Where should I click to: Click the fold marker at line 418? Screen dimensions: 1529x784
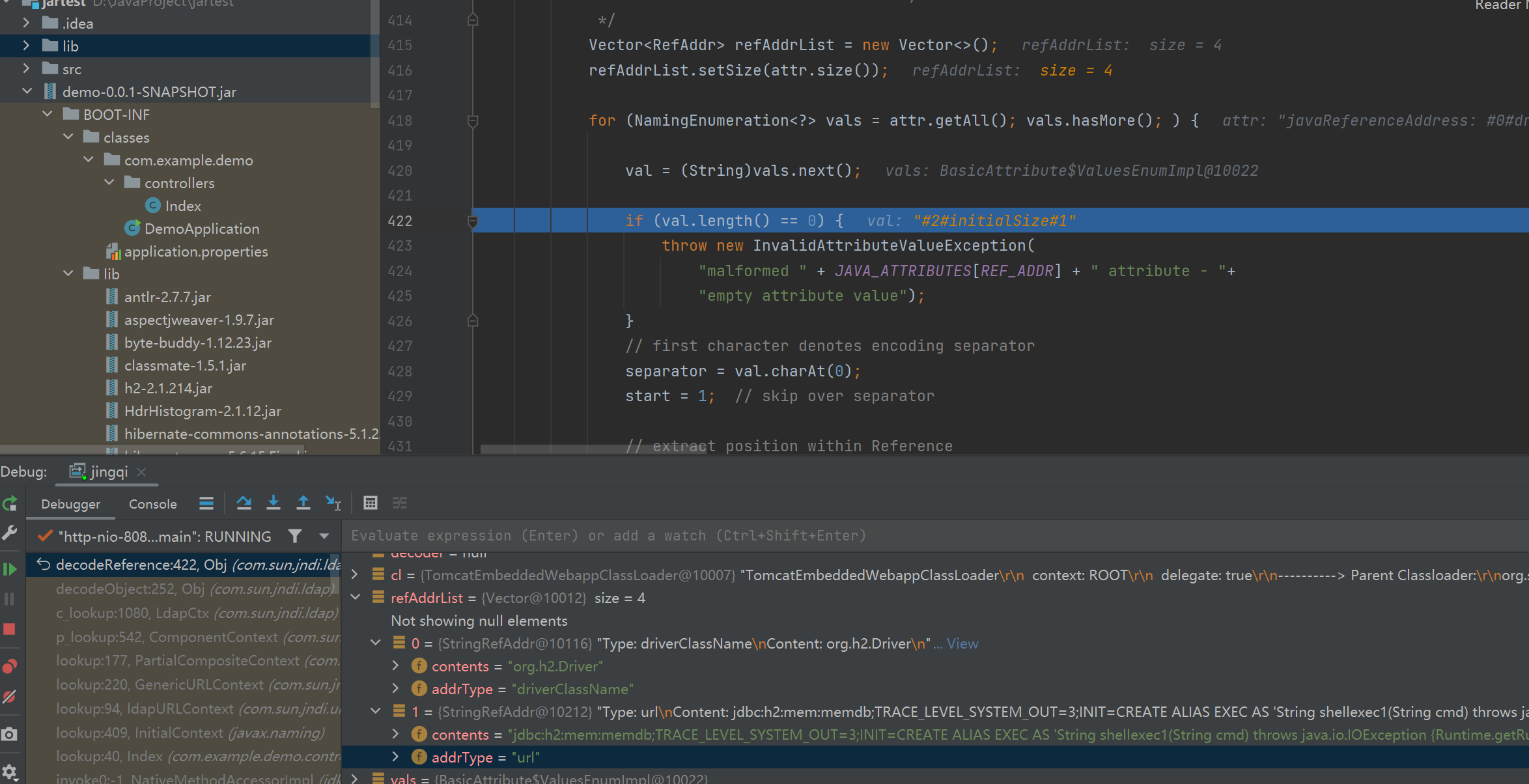[473, 120]
